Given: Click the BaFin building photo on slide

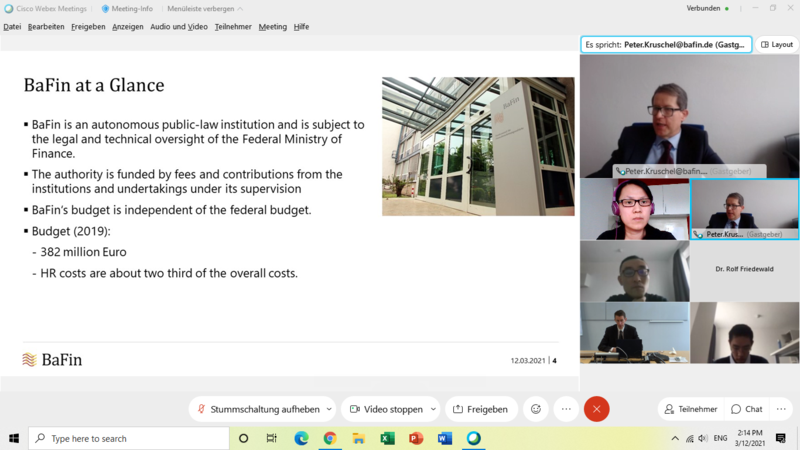Looking at the screenshot, I should point(478,146).
